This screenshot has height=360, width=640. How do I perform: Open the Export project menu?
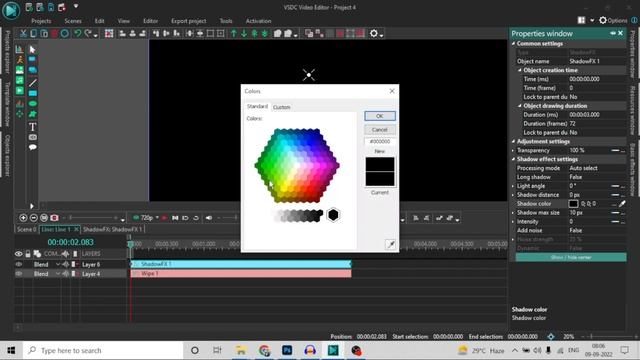click(x=189, y=21)
